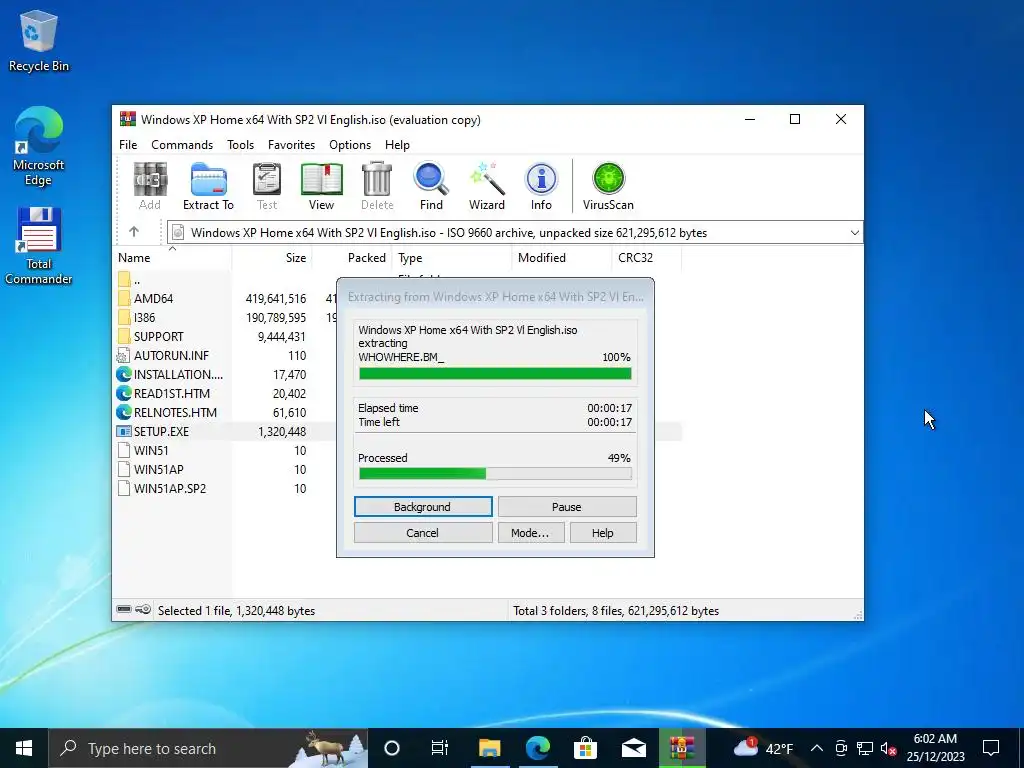Click the Test archive icon
The width and height of the screenshot is (1024, 768).
coord(266,186)
